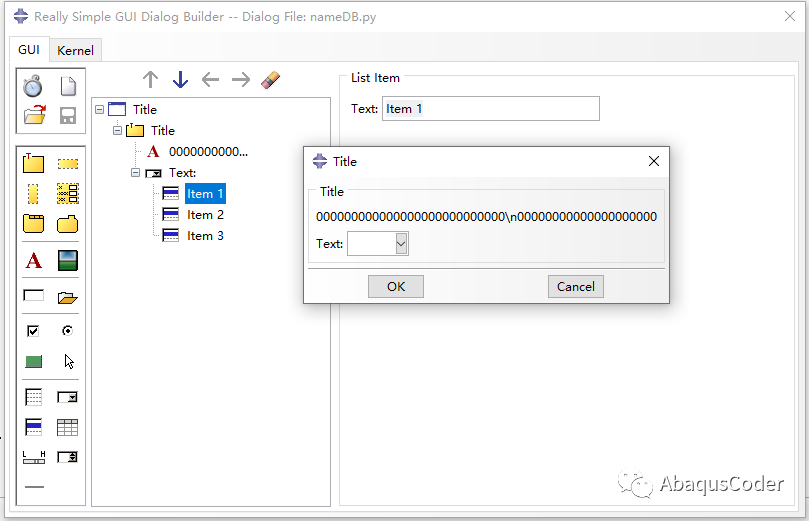Delete selected item with eraser icon
This screenshot has width=809, height=521.
tap(270, 80)
